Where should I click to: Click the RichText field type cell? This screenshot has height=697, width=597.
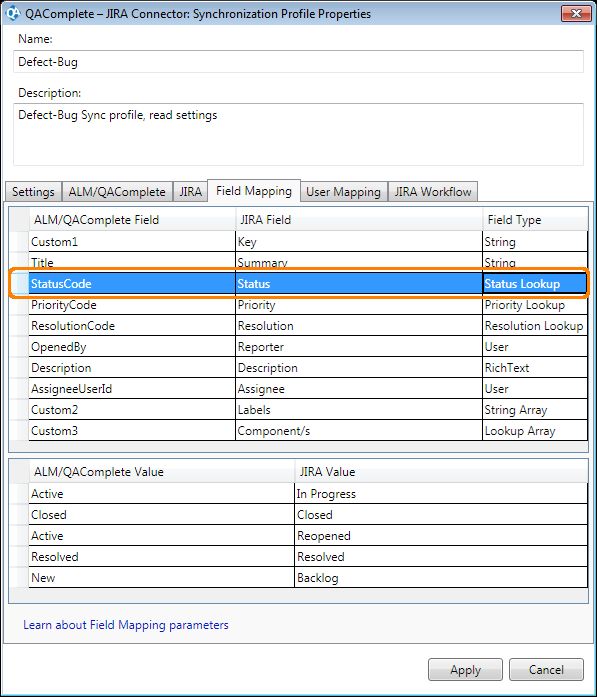coord(535,368)
